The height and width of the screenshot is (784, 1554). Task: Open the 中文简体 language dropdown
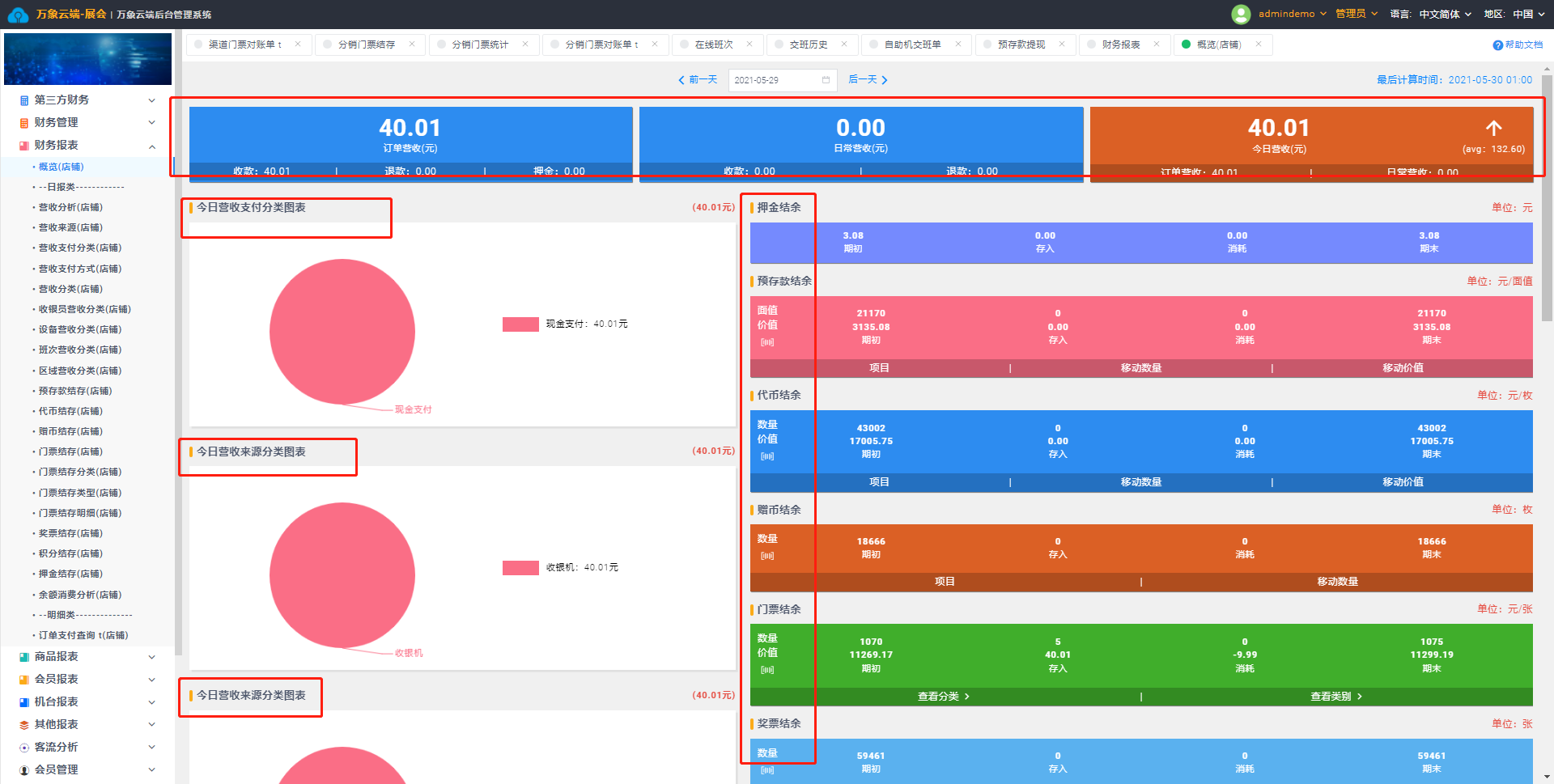[x=1445, y=14]
